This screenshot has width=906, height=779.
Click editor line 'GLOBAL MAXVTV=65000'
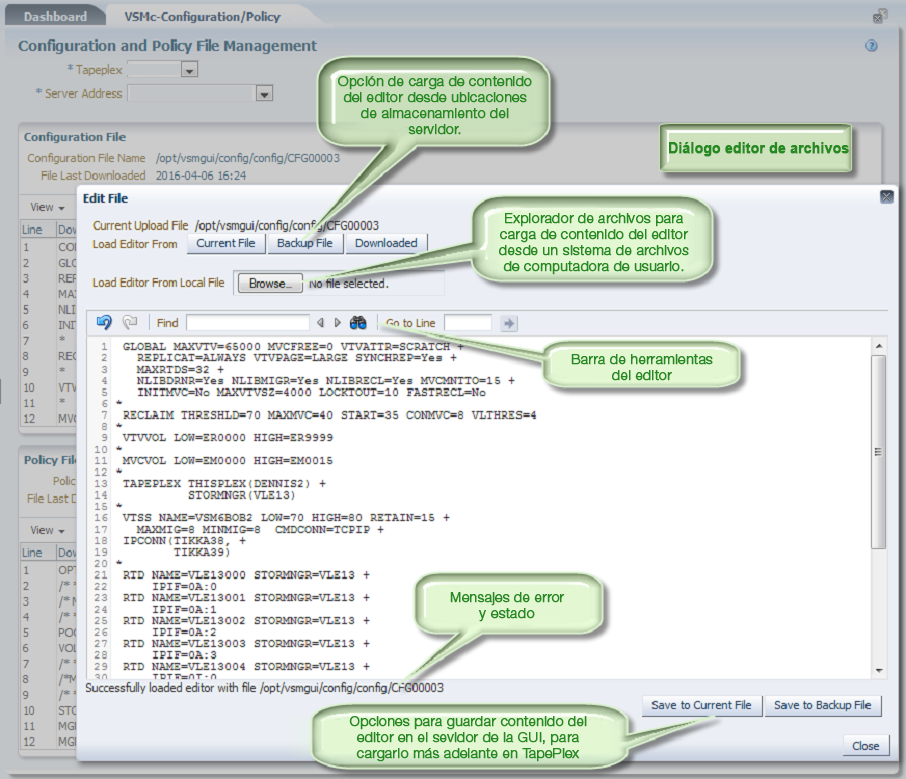(293, 346)
